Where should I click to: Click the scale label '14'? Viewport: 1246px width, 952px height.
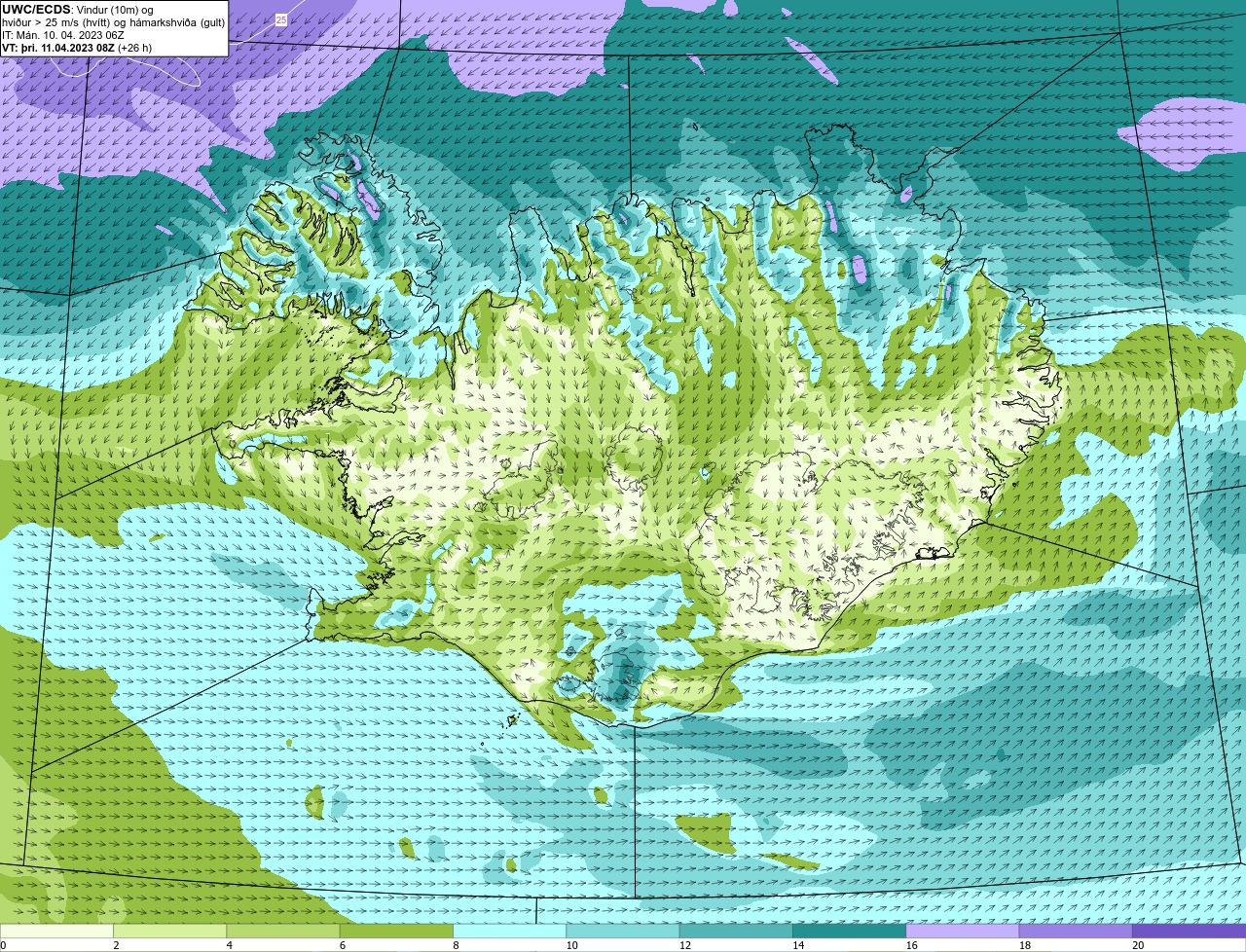[x=798, y=945]
